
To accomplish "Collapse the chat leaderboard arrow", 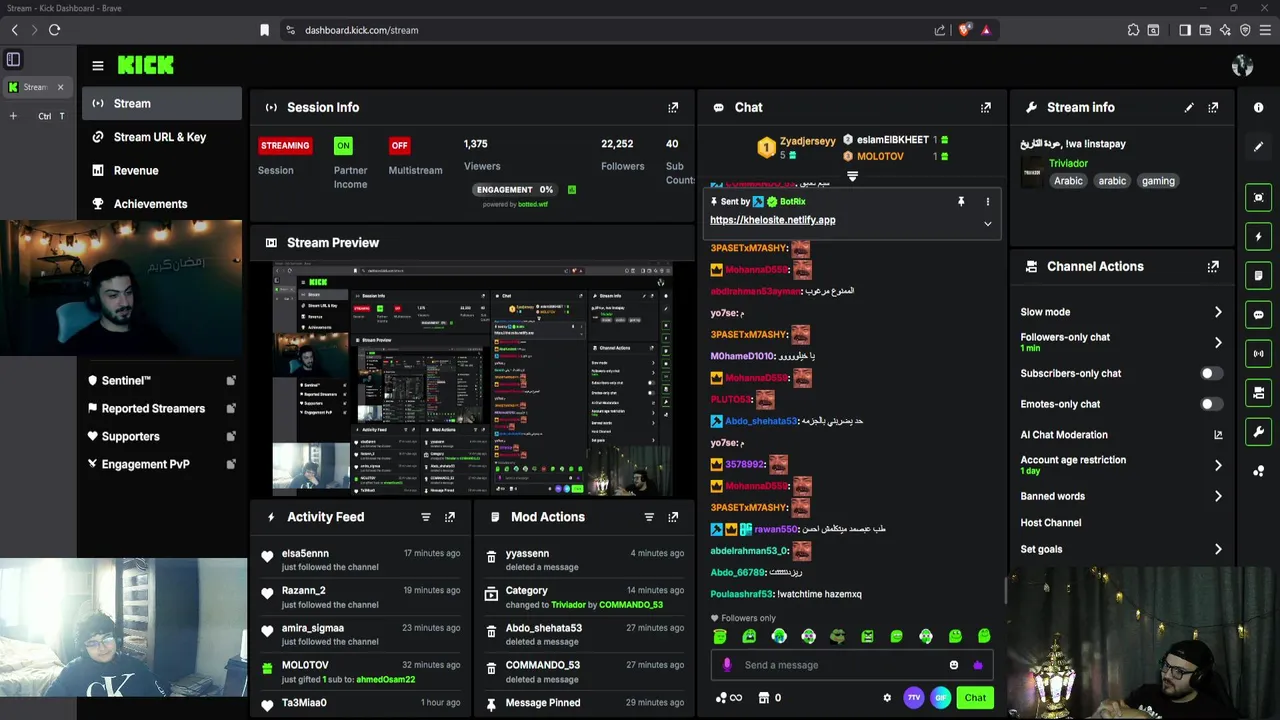I will [x=852, y=176].
